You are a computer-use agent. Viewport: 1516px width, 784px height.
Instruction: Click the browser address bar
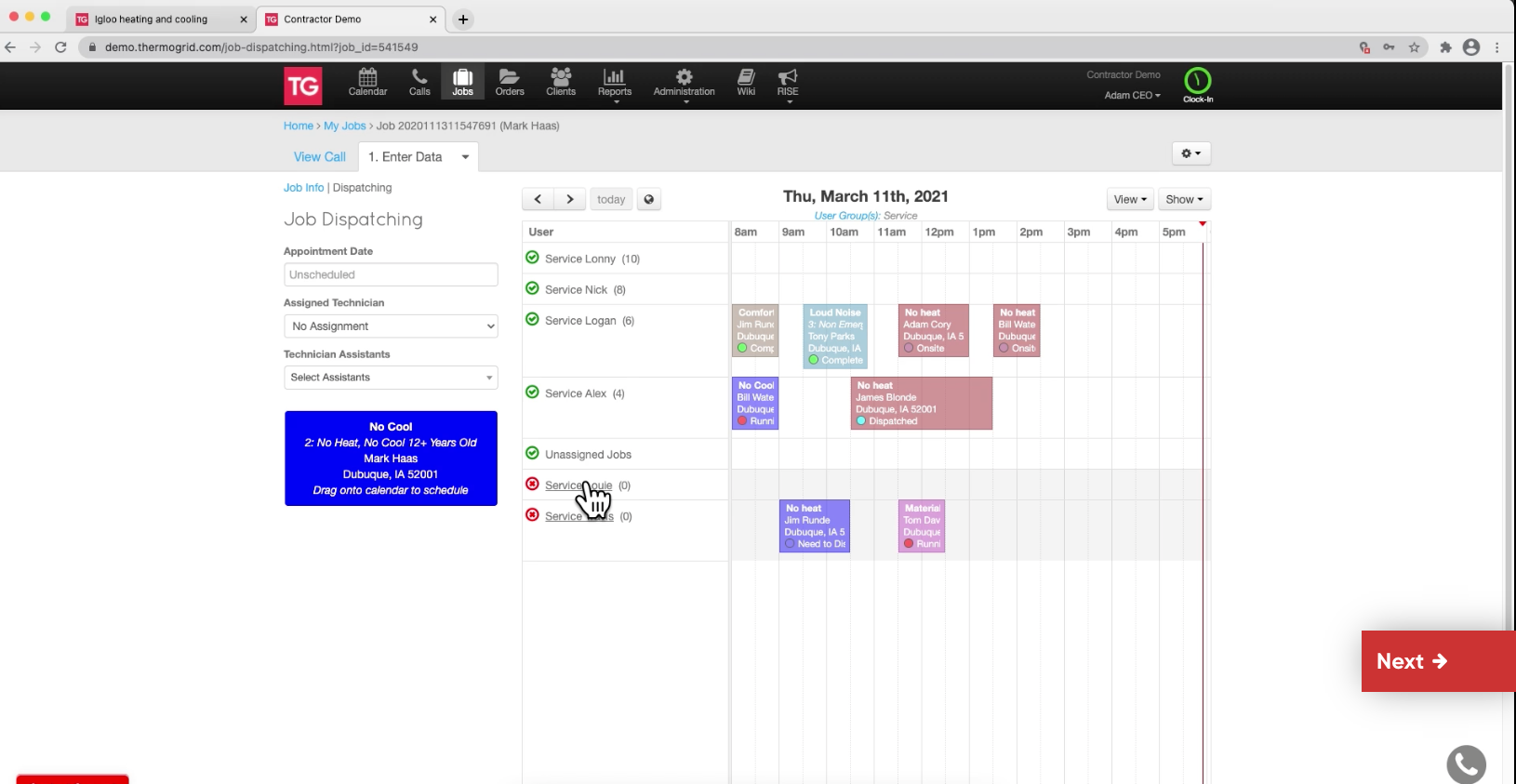pos(716,47)
